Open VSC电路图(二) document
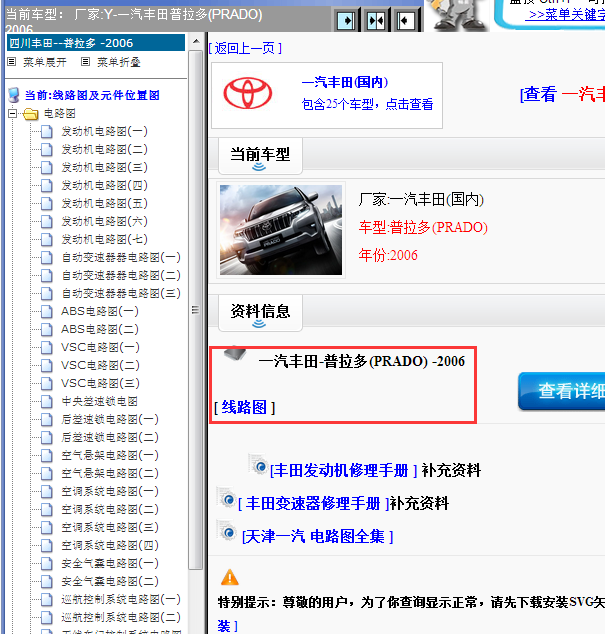Viewport: 605px width, 634px height. click(x=100, y=366)
